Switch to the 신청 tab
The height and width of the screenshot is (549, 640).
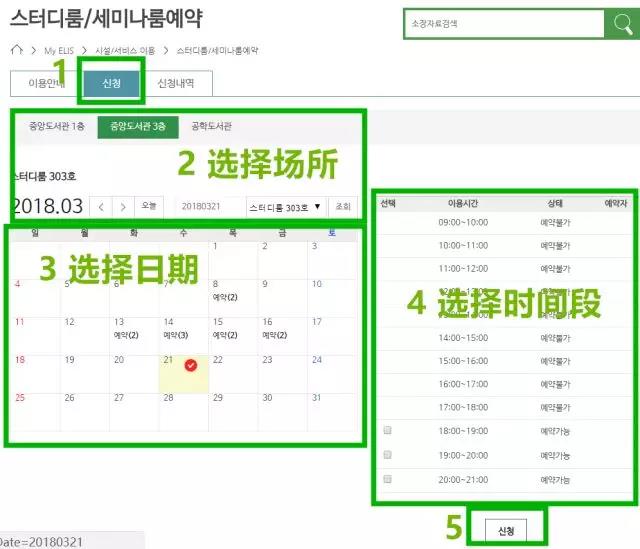coord(112,84)
